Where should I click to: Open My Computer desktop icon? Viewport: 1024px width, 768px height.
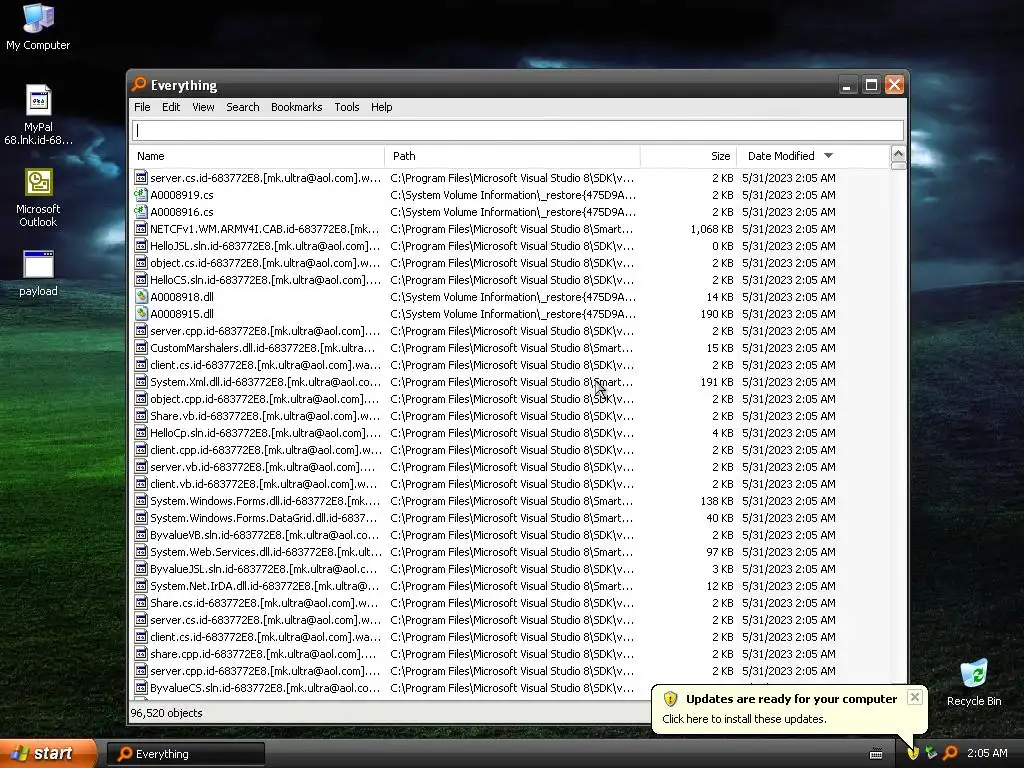click(x=38, y=26)
